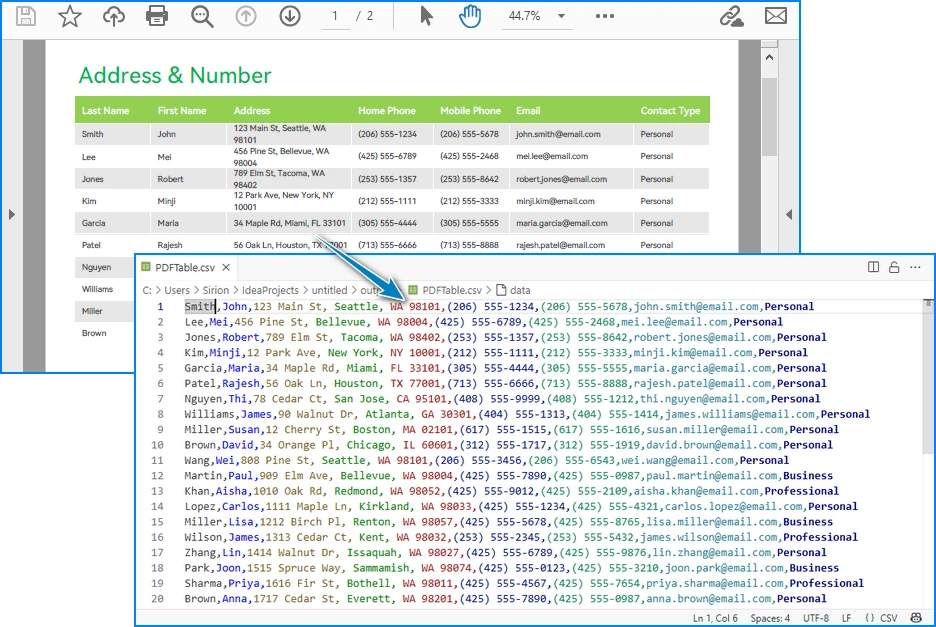Screen dimensions: 936x627
Task: Open the search magnifier tool
Action: [200, 15]
